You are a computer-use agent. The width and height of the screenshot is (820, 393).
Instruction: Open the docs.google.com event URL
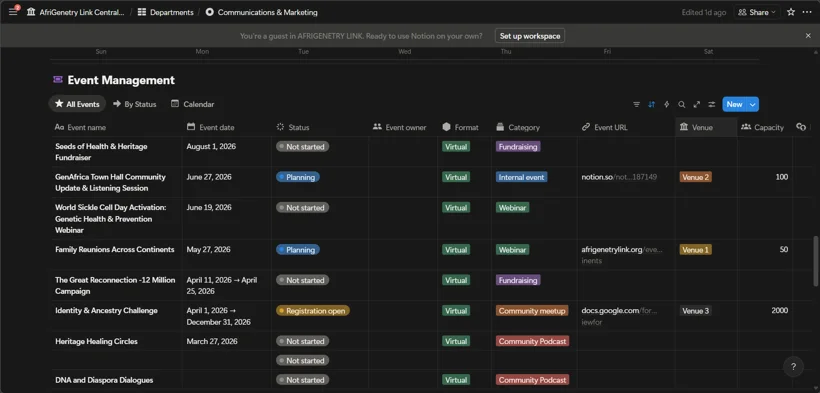pos(619,316)
